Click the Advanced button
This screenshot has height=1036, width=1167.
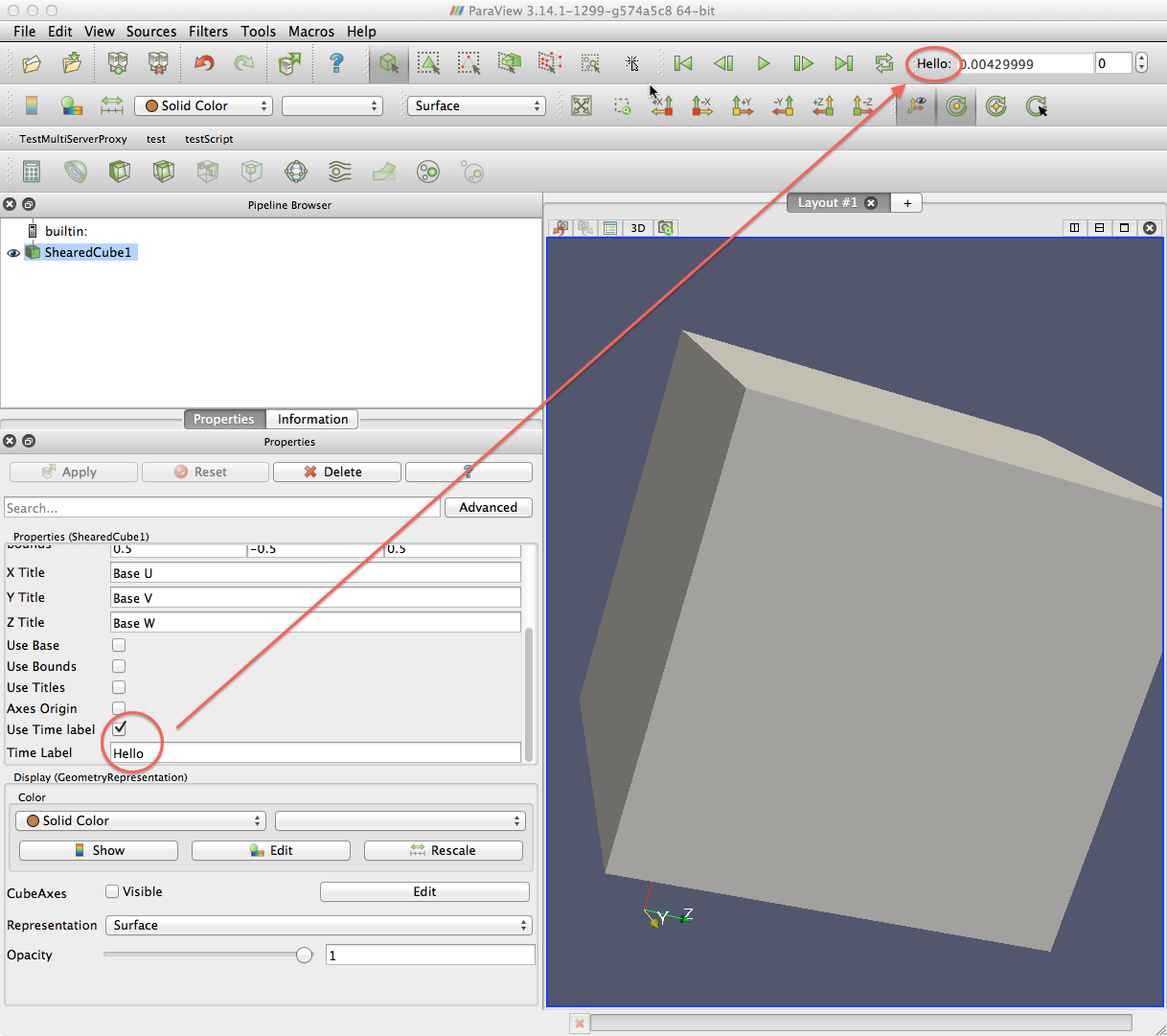(x=488, y=507)
